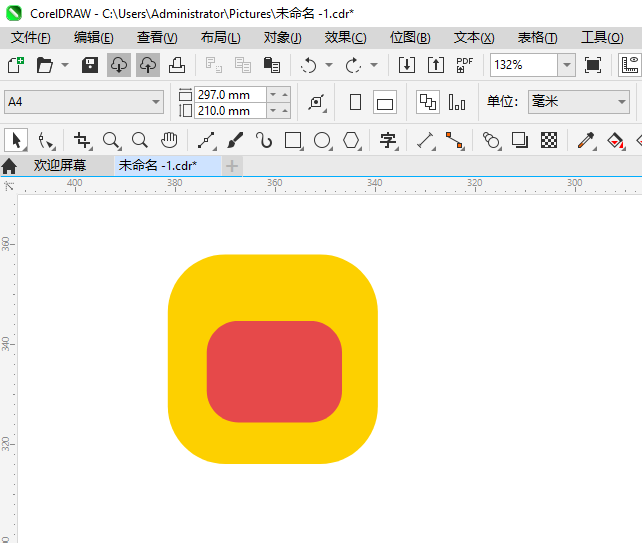Select the Interactive Fill tool

pos(615,140)
